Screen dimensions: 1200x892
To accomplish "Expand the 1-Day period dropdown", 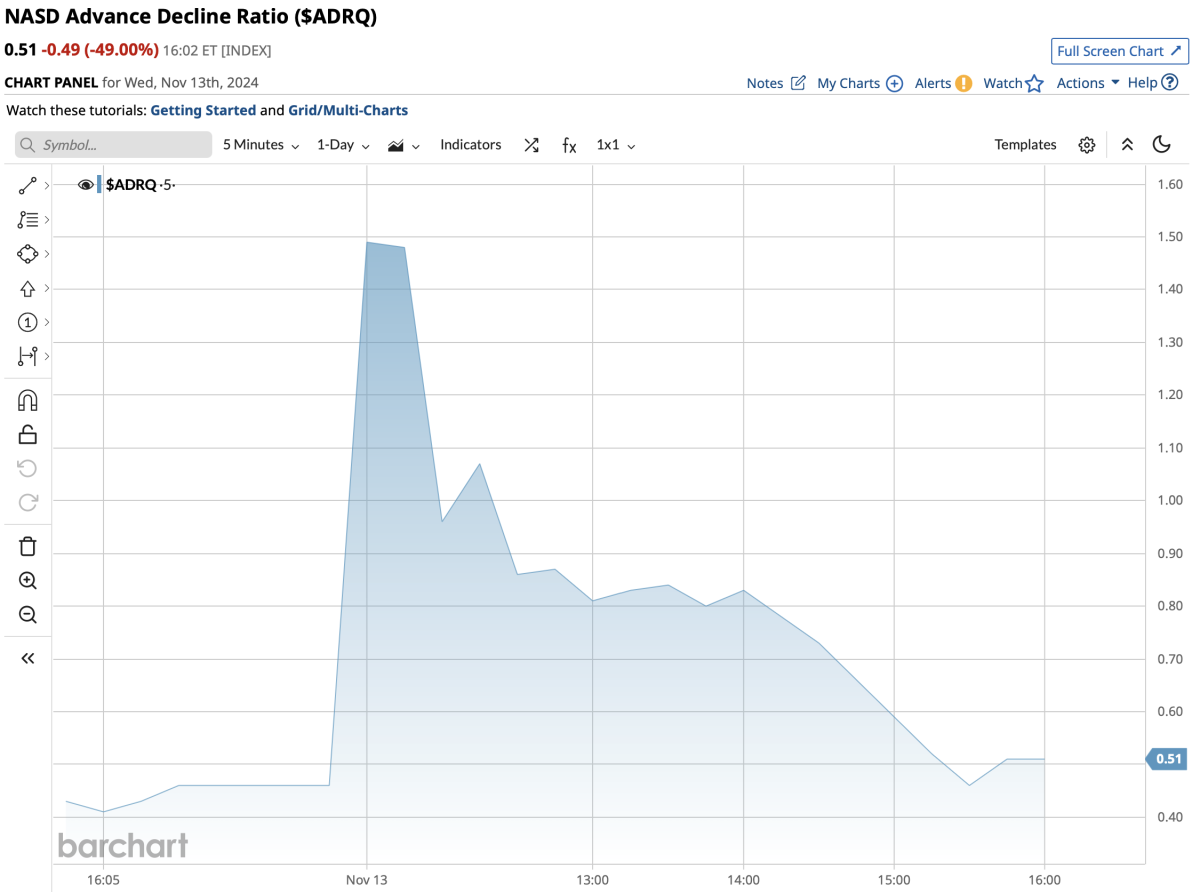I will pyautogui.click(x=343, y=145).
